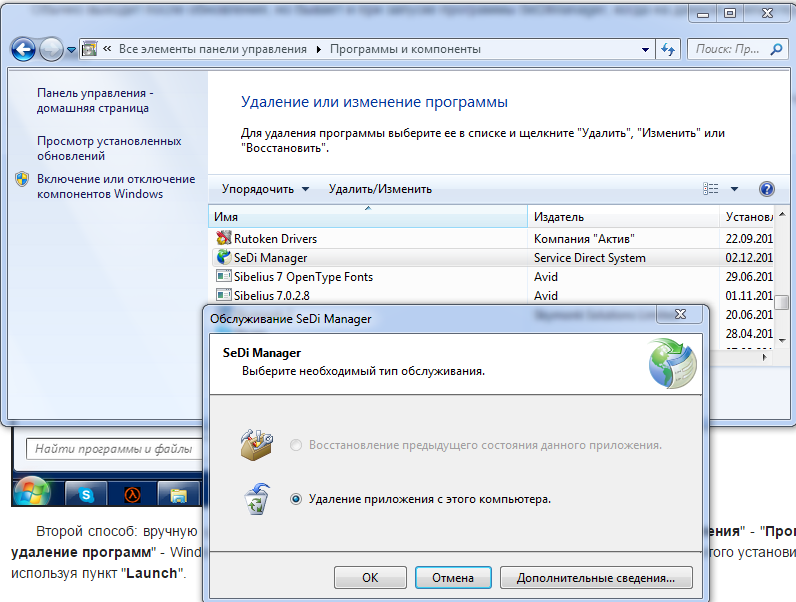Image resolution: width=796 pixels, height=602 pixels.
Task: Click the SeDi Manager globe icon in list
Action: 223,257
